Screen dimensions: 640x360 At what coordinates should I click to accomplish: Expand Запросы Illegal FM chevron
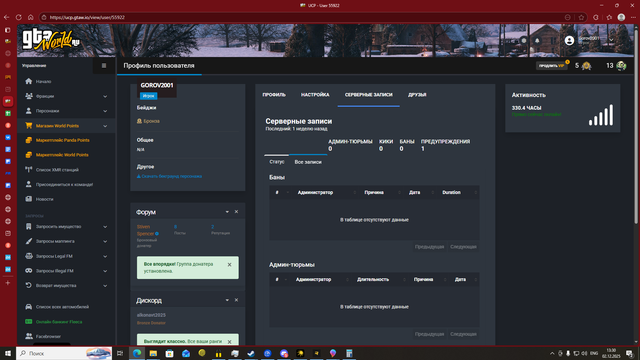[x=105, y=271]
